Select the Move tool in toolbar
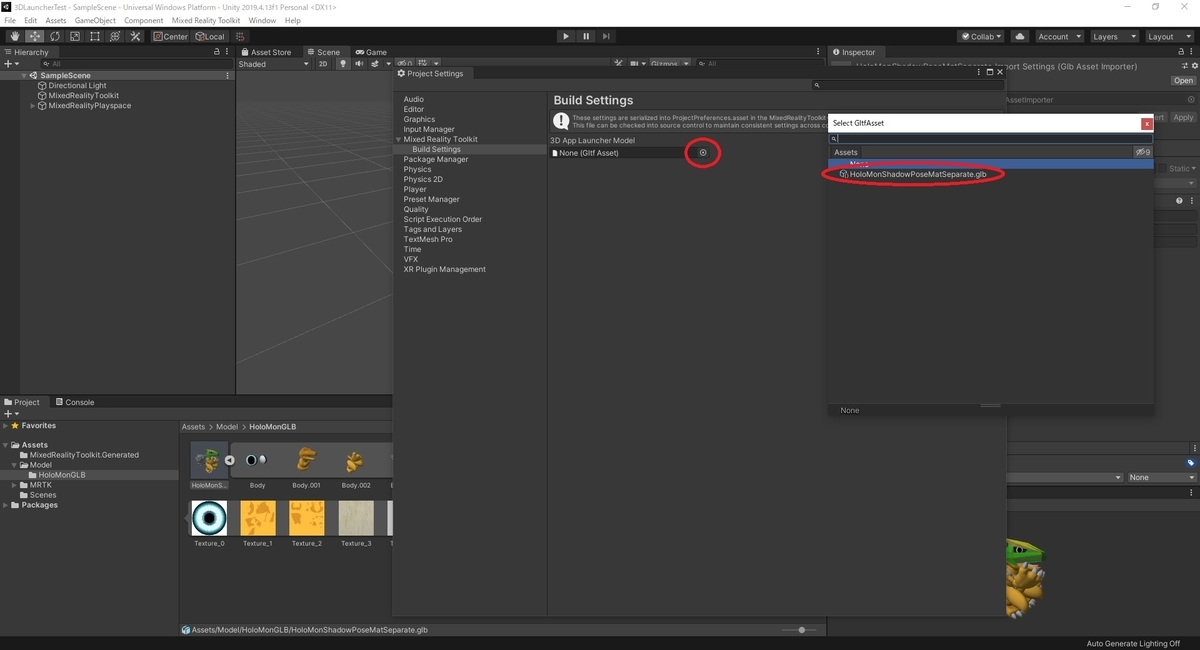 coord(34,36)
